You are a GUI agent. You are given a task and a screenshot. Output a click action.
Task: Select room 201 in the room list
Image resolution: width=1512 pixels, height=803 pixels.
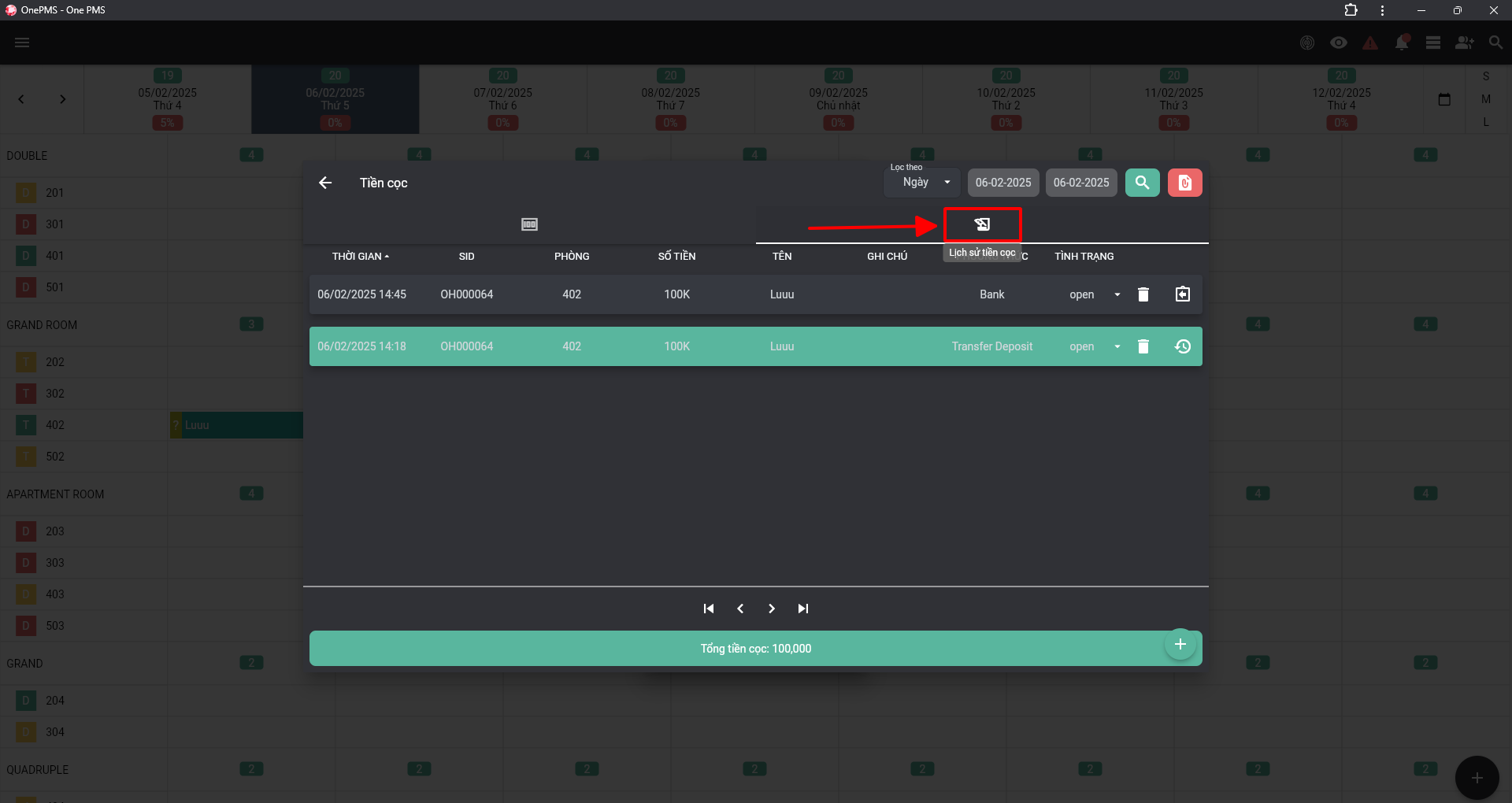pos(54,193)
